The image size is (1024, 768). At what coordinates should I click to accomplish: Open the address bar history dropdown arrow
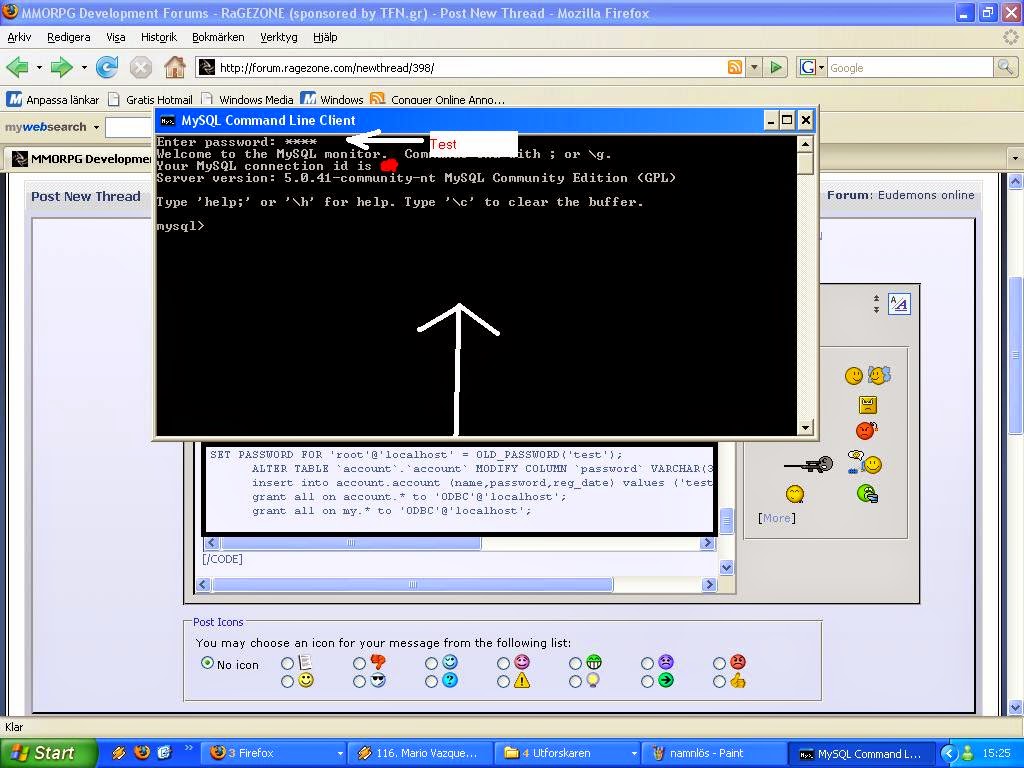click(754, 67)
